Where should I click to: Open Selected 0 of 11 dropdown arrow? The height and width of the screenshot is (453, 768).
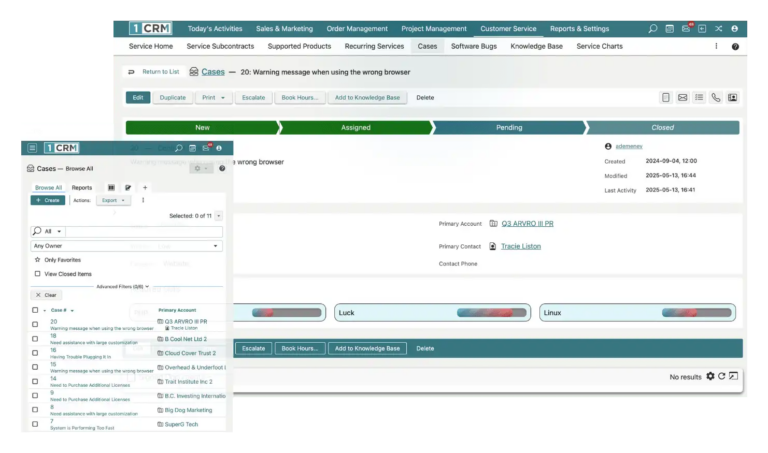pos(219,215)
